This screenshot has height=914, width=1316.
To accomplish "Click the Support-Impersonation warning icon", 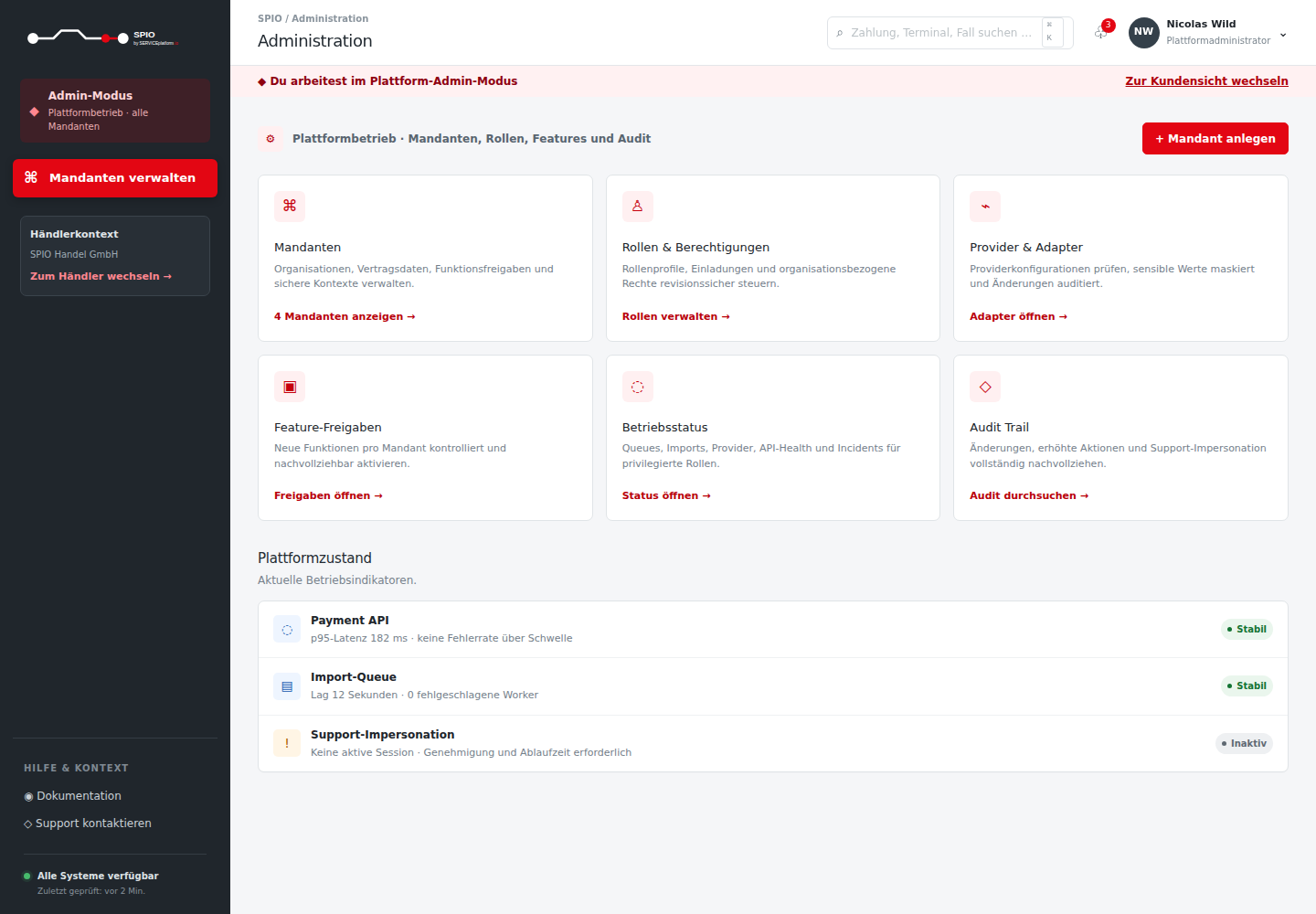I will coord(287,743).
